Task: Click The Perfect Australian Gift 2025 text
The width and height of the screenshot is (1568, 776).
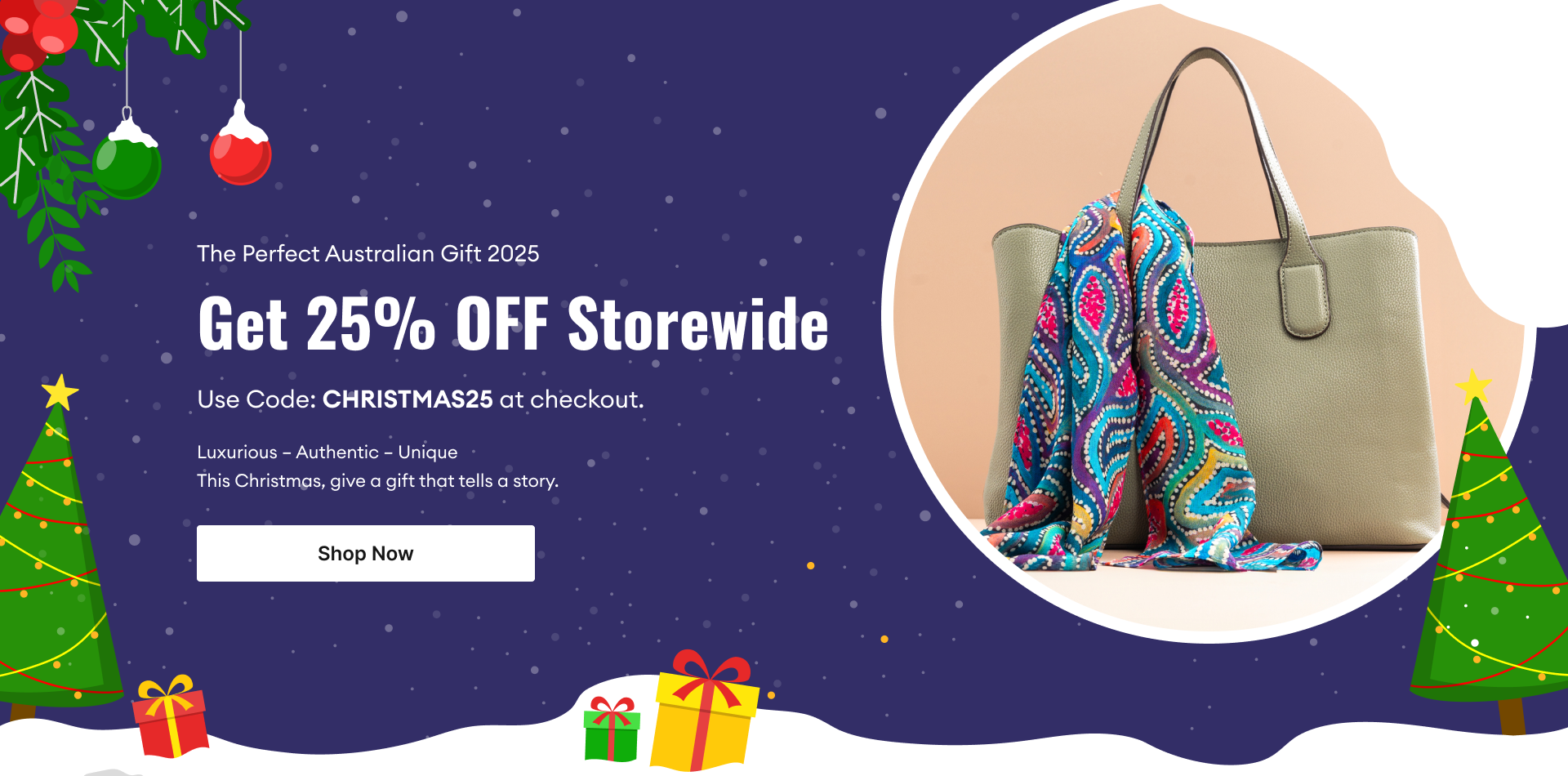Action: 368,253
